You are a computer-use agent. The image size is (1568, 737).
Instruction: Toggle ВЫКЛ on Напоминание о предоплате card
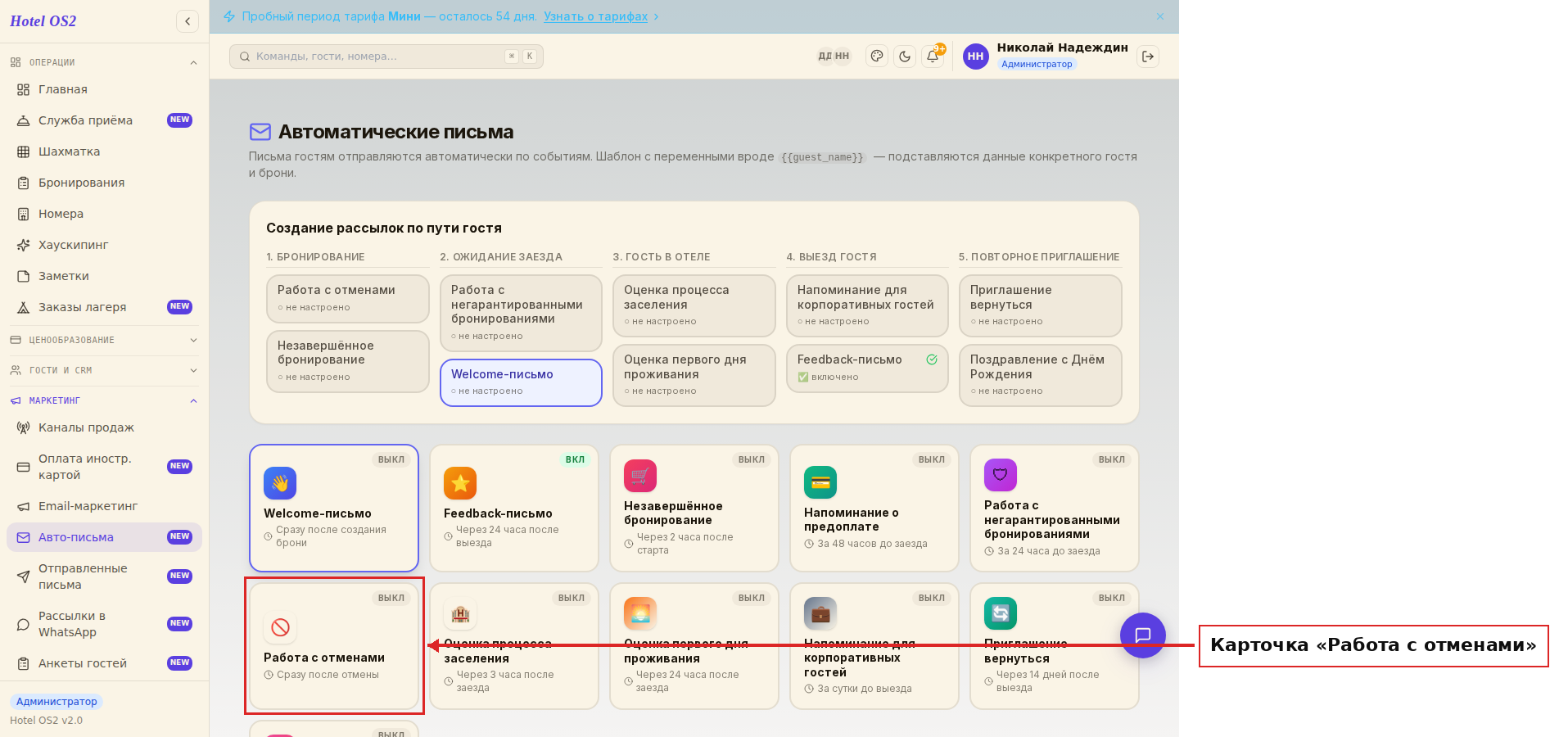pos(932,459)
